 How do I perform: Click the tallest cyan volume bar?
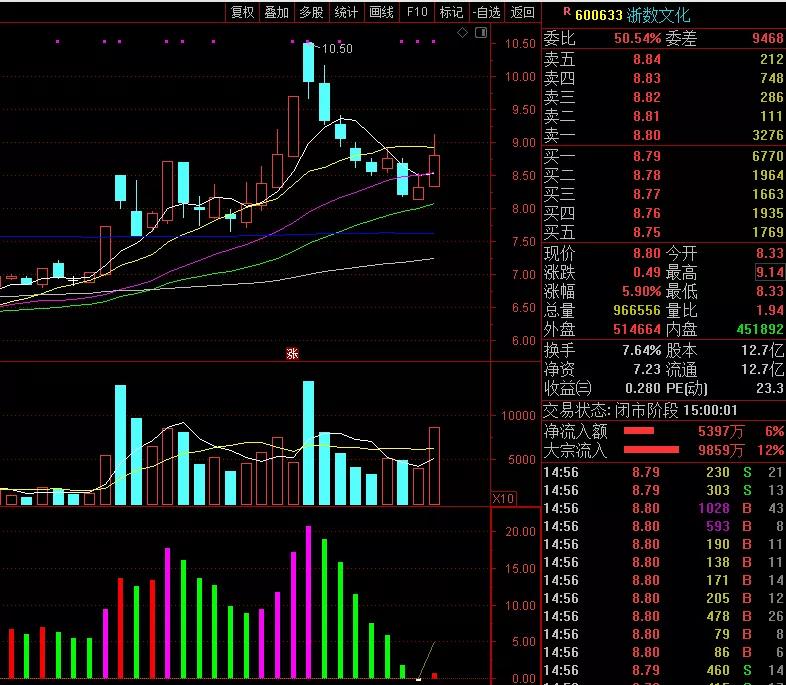click(308, 442)
